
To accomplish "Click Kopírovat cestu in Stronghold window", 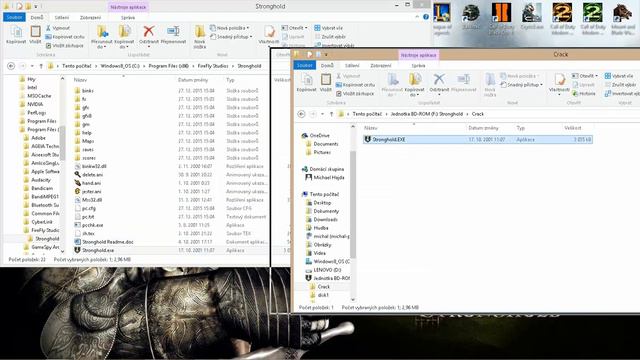I will [65, 37].
